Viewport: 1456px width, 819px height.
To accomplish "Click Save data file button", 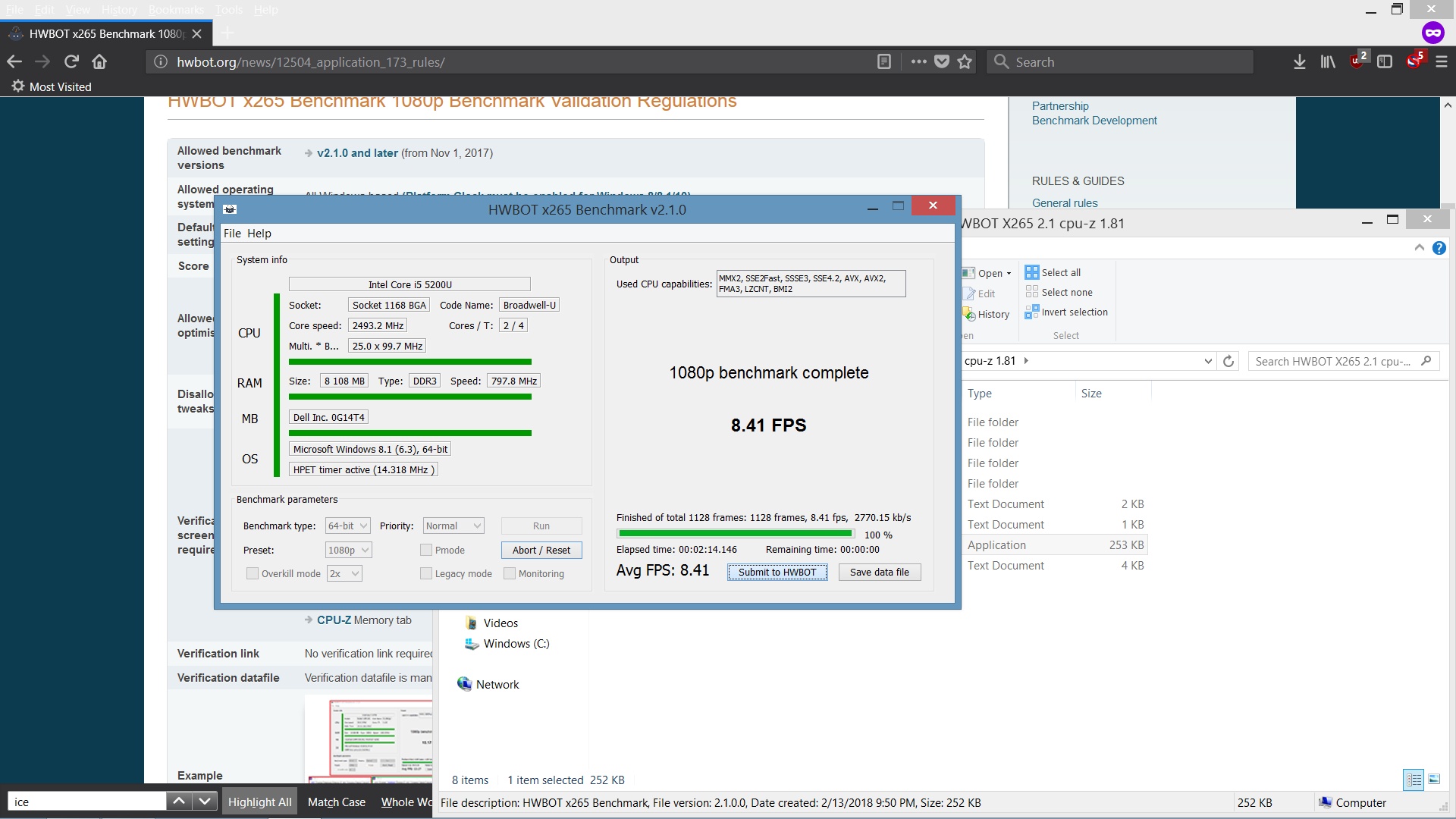I will tap(880, 572).
